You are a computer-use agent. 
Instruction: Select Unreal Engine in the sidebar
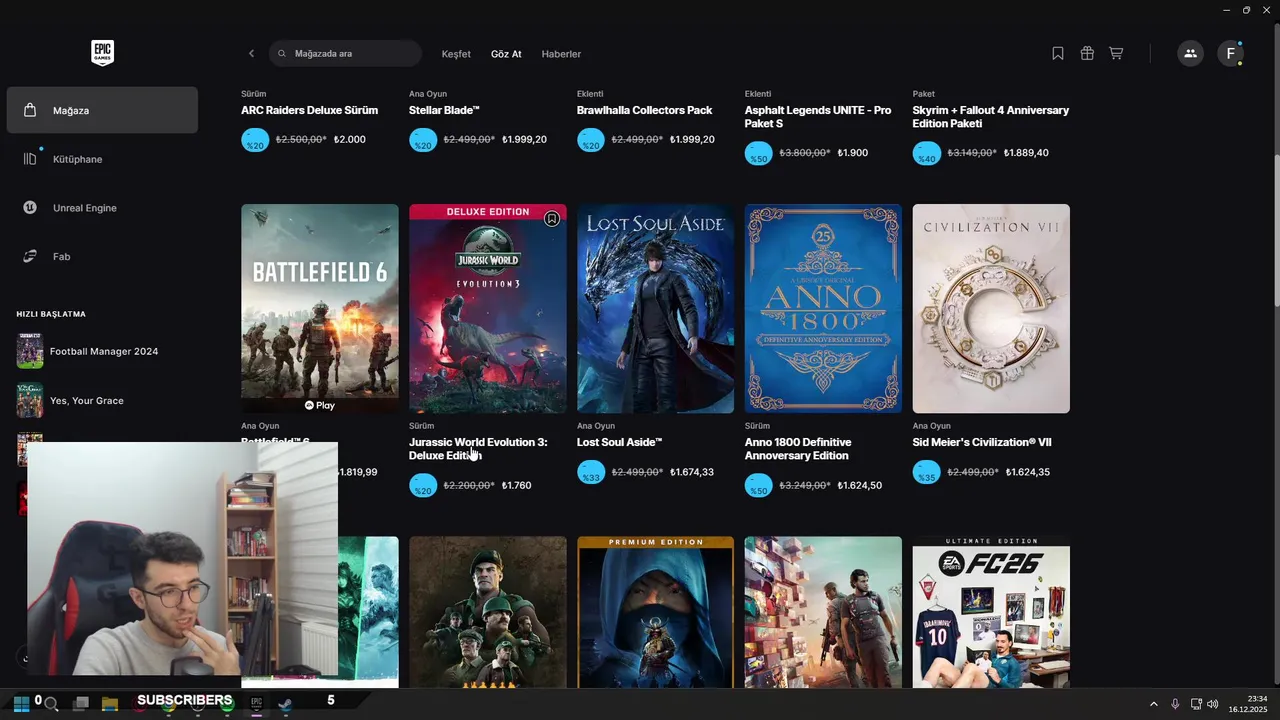click(102, 208)
